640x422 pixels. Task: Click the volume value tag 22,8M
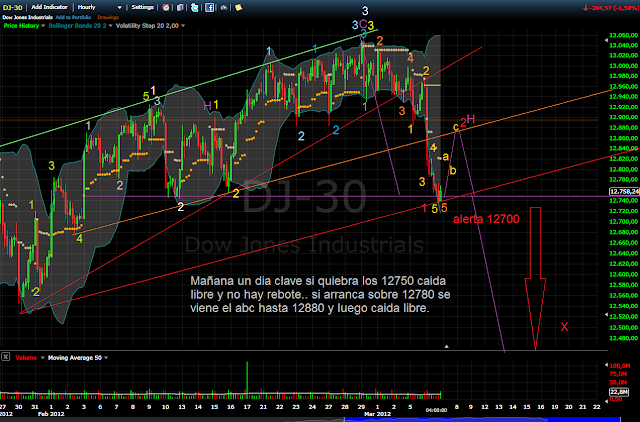click(618, 392)
